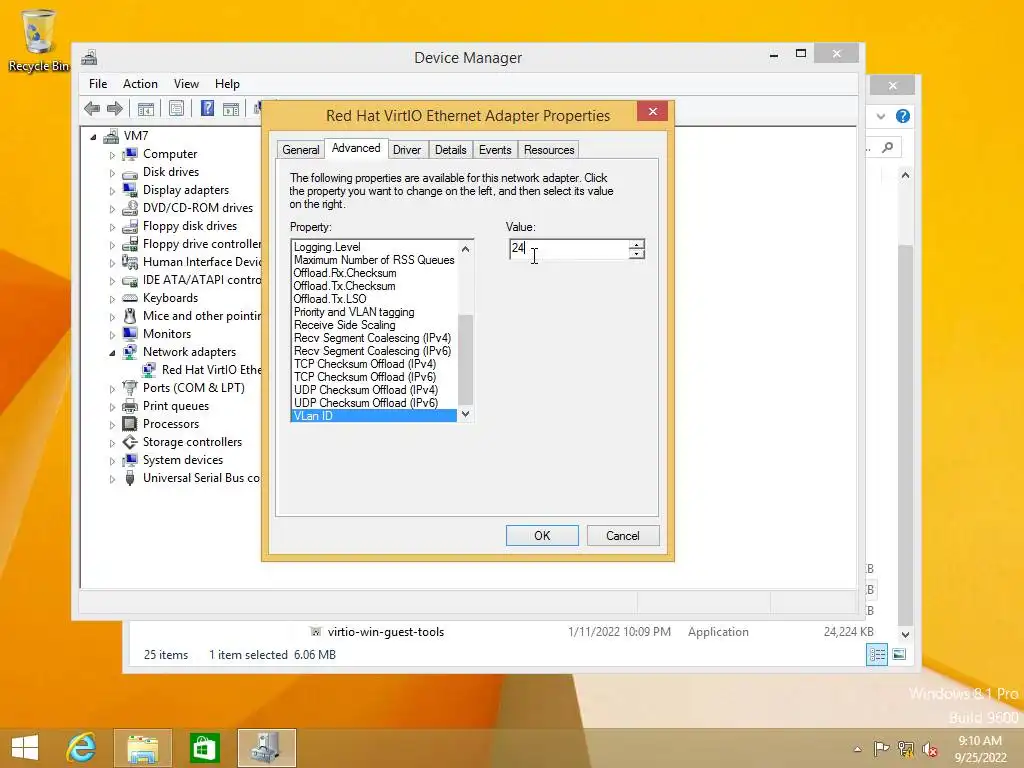Expand the Explorer ribbon chevron
The image size is (1024, 768).
881,116
